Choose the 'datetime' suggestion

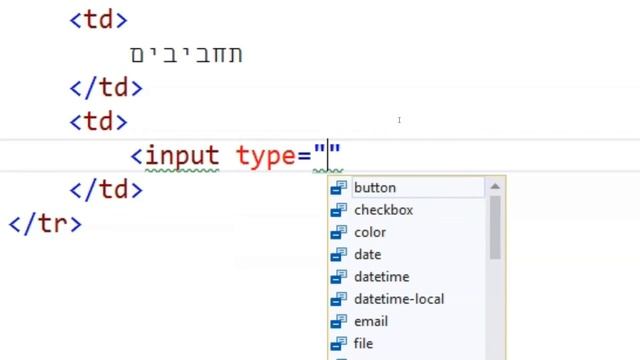point(382,277)
